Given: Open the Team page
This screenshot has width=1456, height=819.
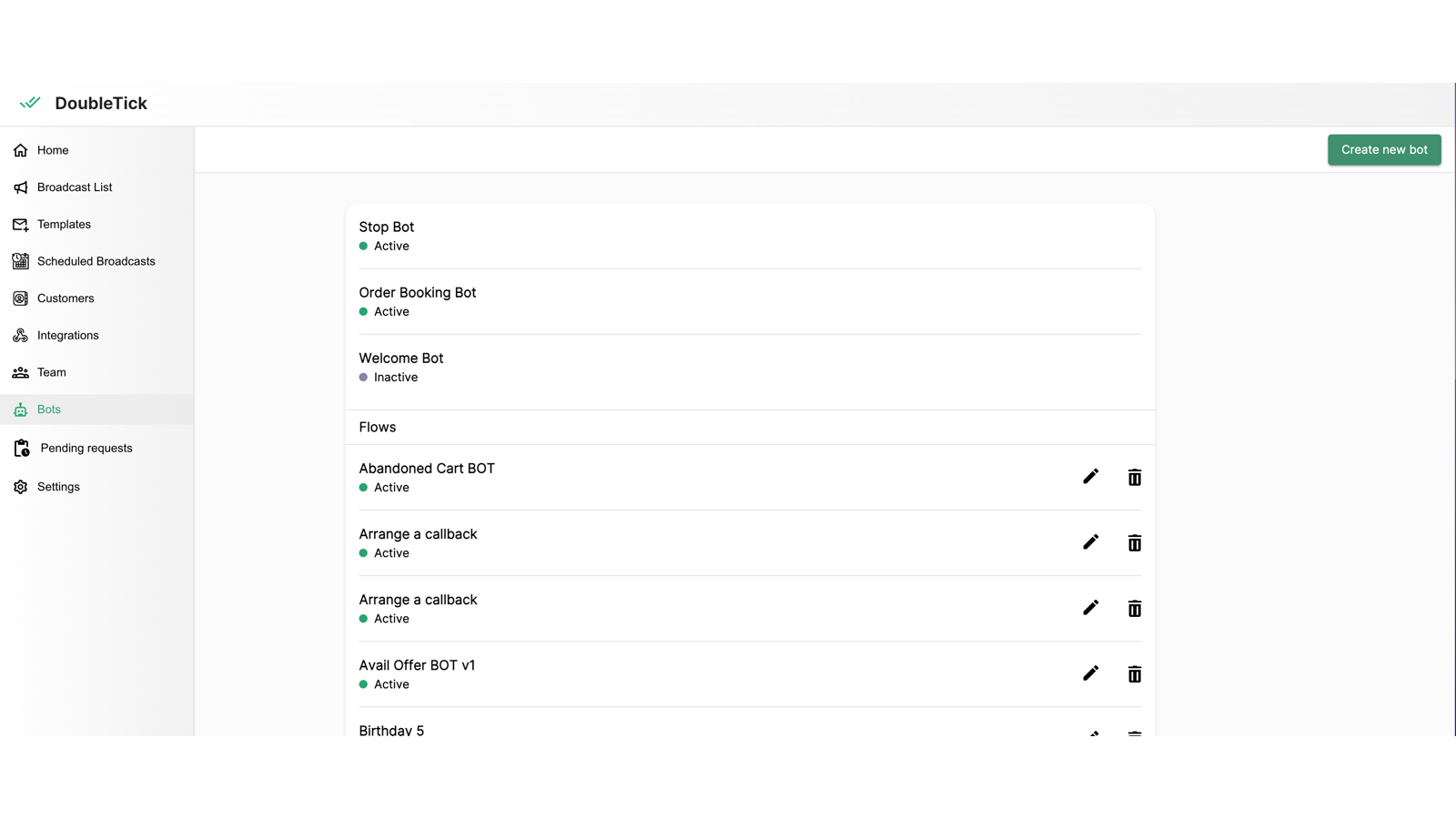Looking at the screenshot, I should (51, 372).
